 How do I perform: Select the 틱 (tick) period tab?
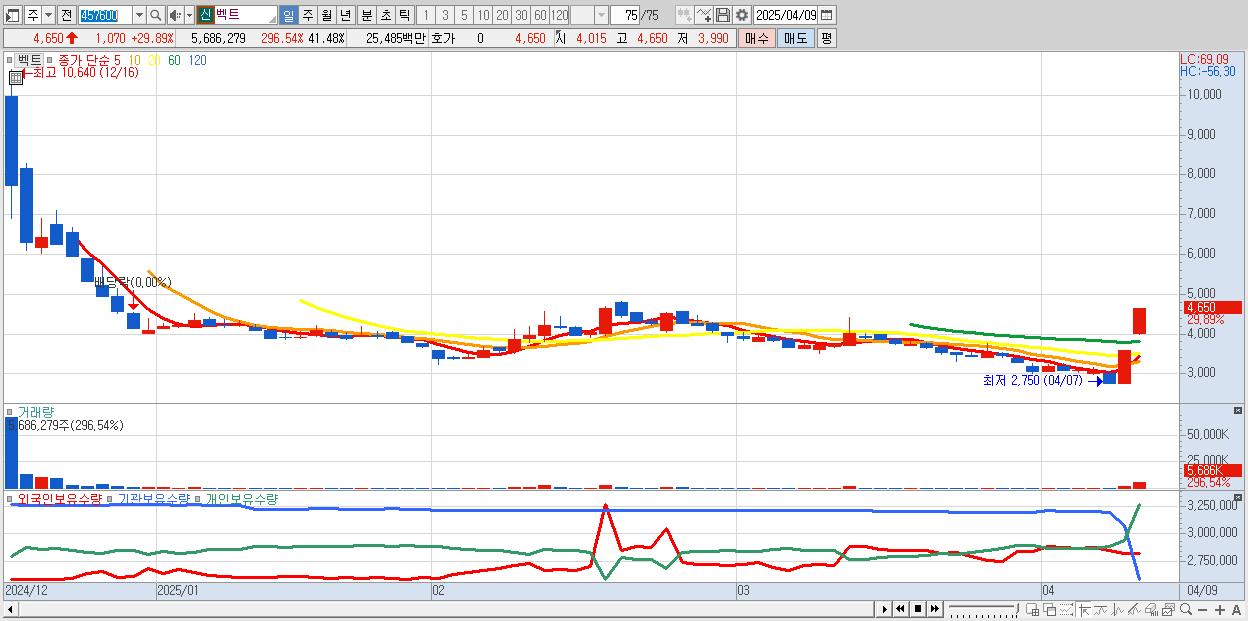pyautogui.click(x=404, y=15)
